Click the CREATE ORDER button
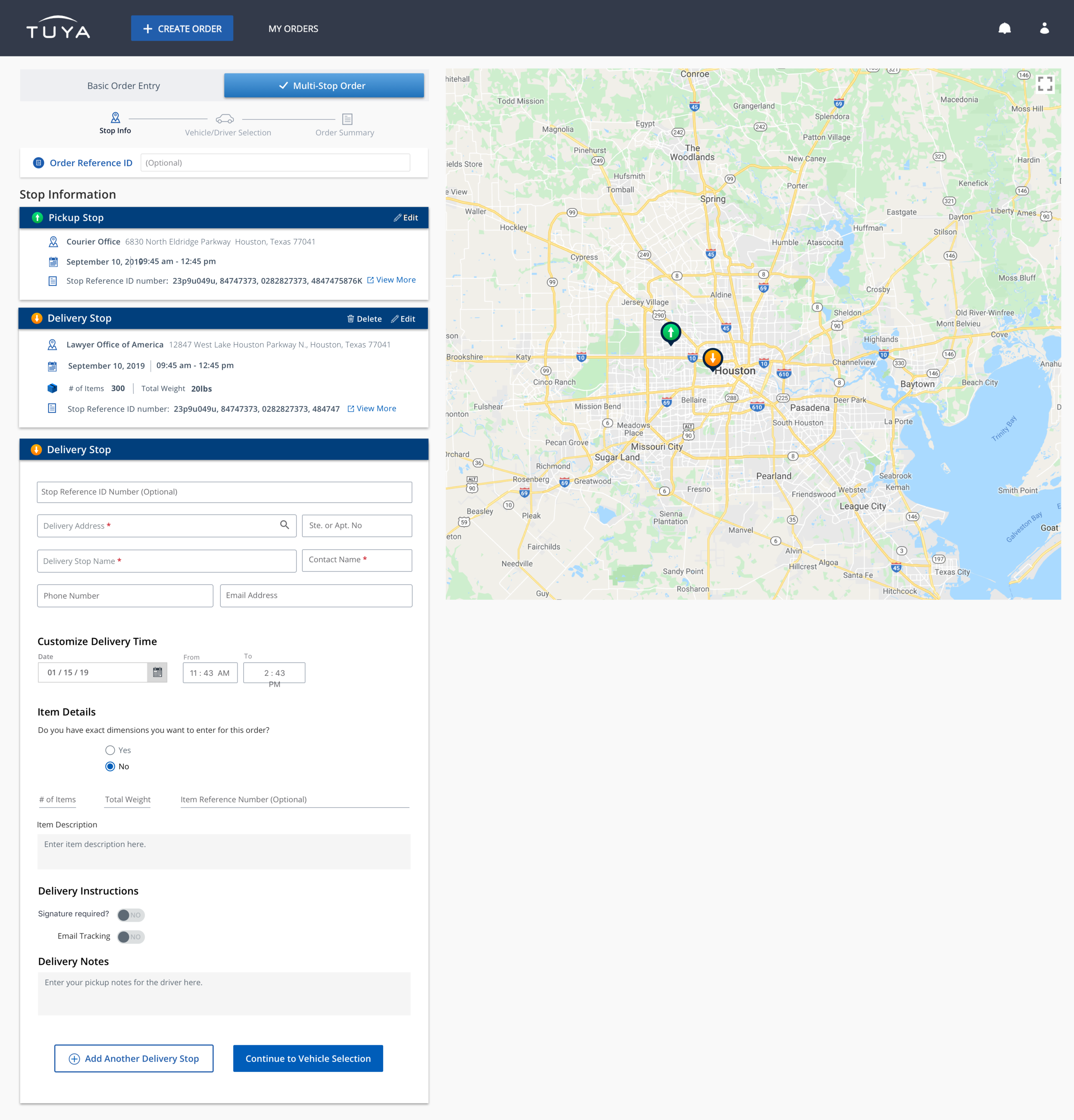This screenshot has height=1120, width=1074. [x=182, y=28]
